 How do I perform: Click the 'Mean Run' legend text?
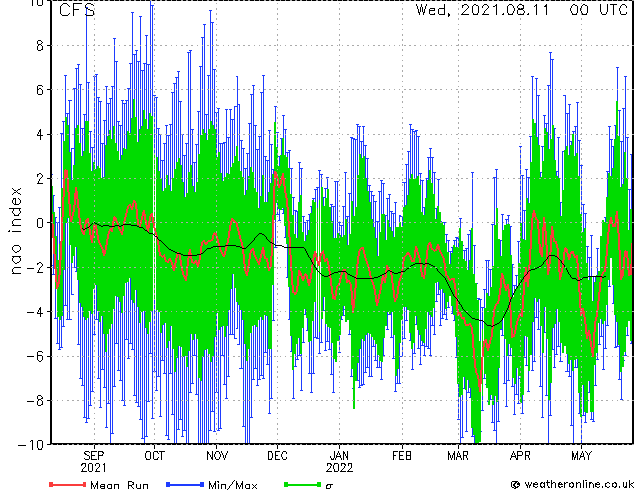click(119, 485)
